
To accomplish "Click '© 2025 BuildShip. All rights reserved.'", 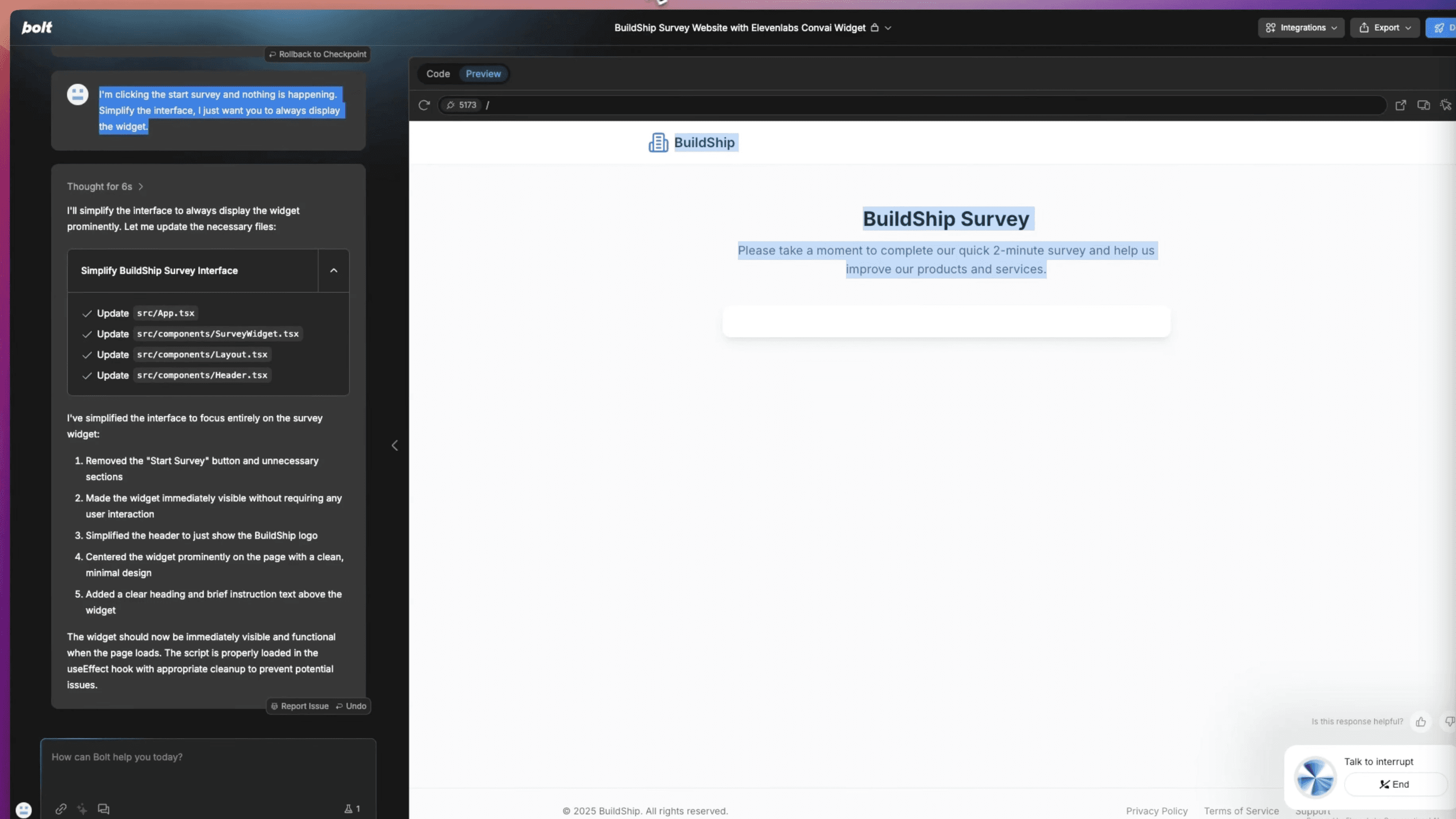I will (x=645, y=811).
